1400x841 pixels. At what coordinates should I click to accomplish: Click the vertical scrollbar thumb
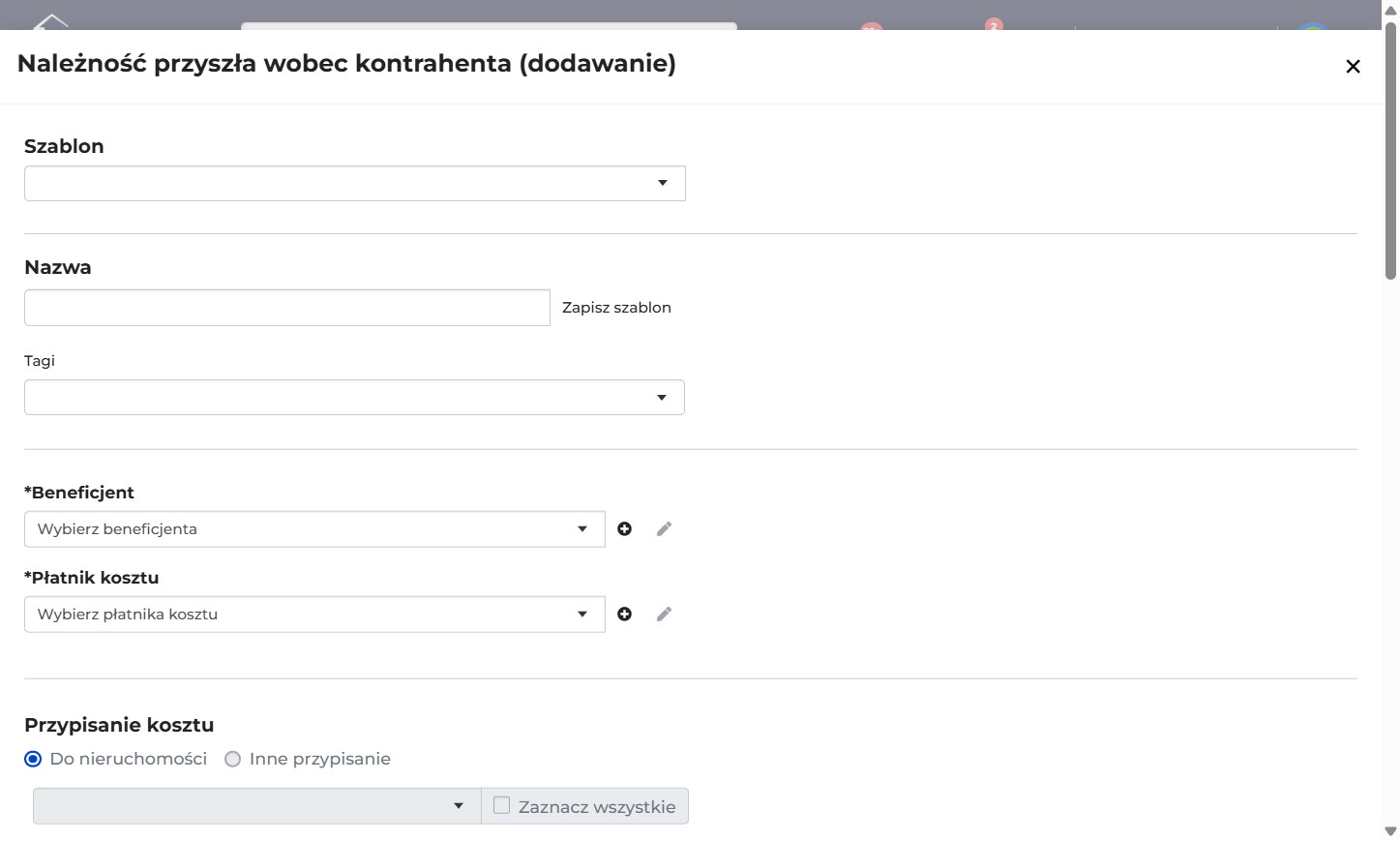coord(1390,150)
